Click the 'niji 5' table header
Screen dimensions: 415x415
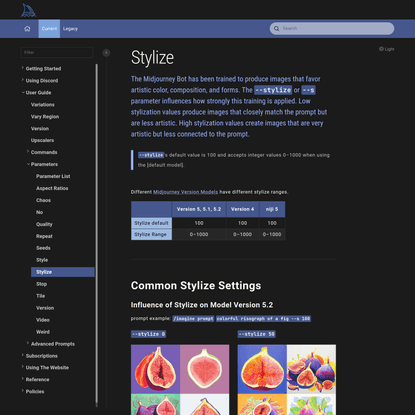coord(272,209)
